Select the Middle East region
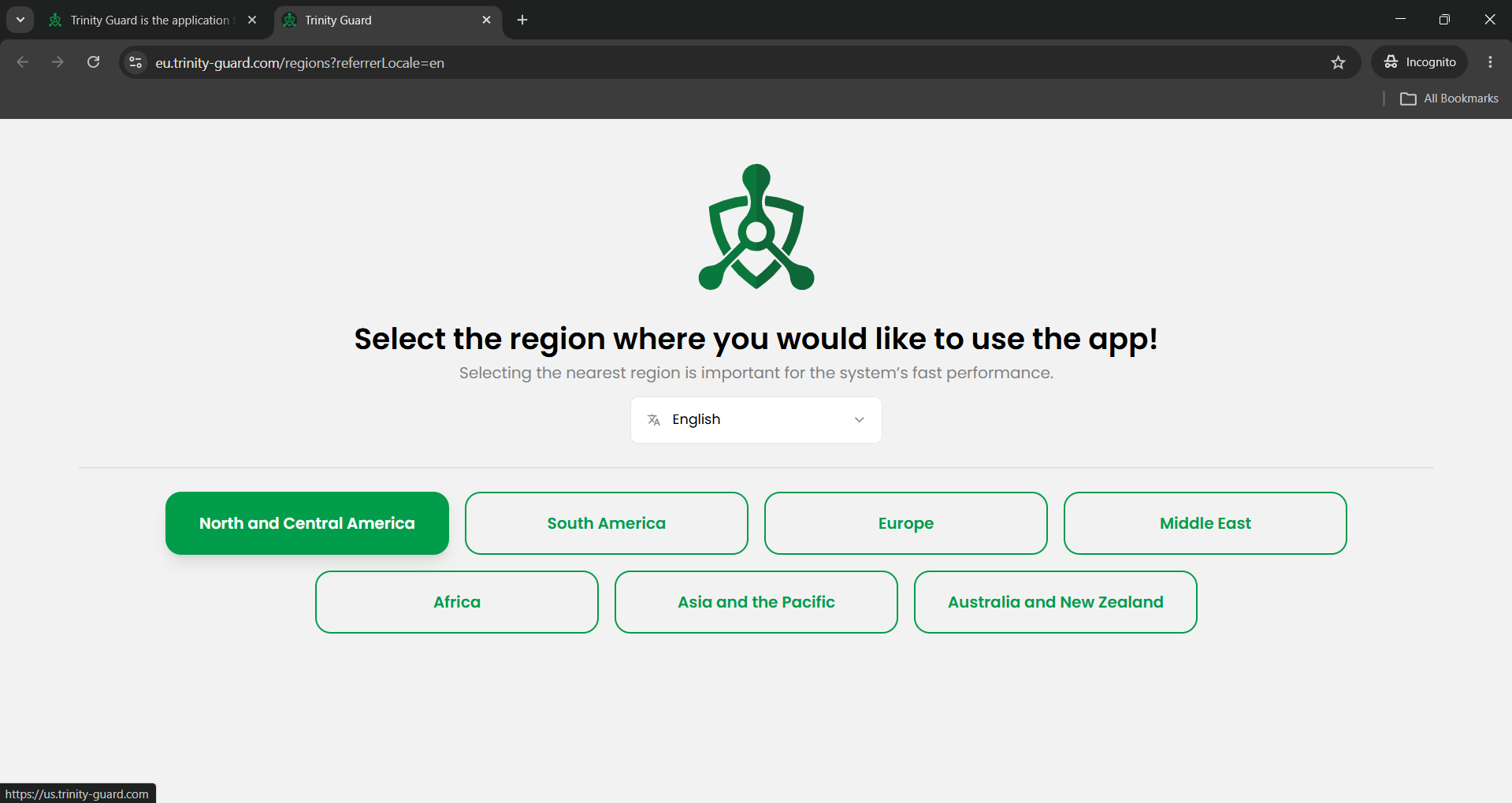 point(1205,523)
